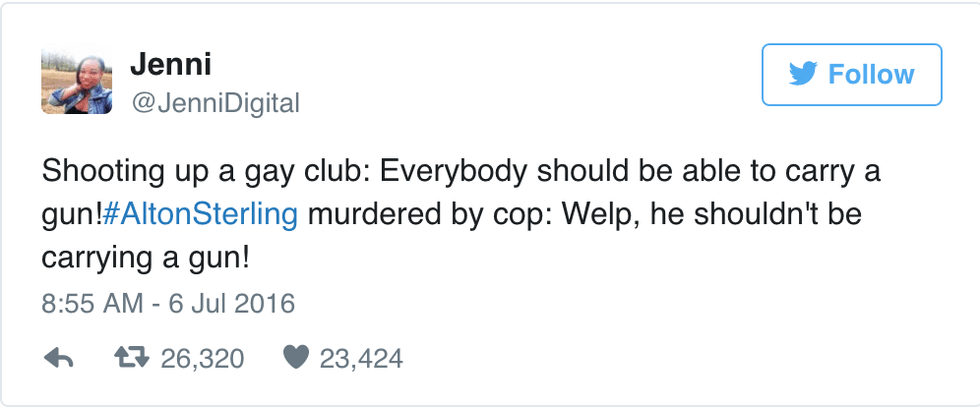Image resolution: width=980 pixels, height=407 pixels.
Task: Click the 6 Jul 2016 date
Action: [x=231, y=303]
